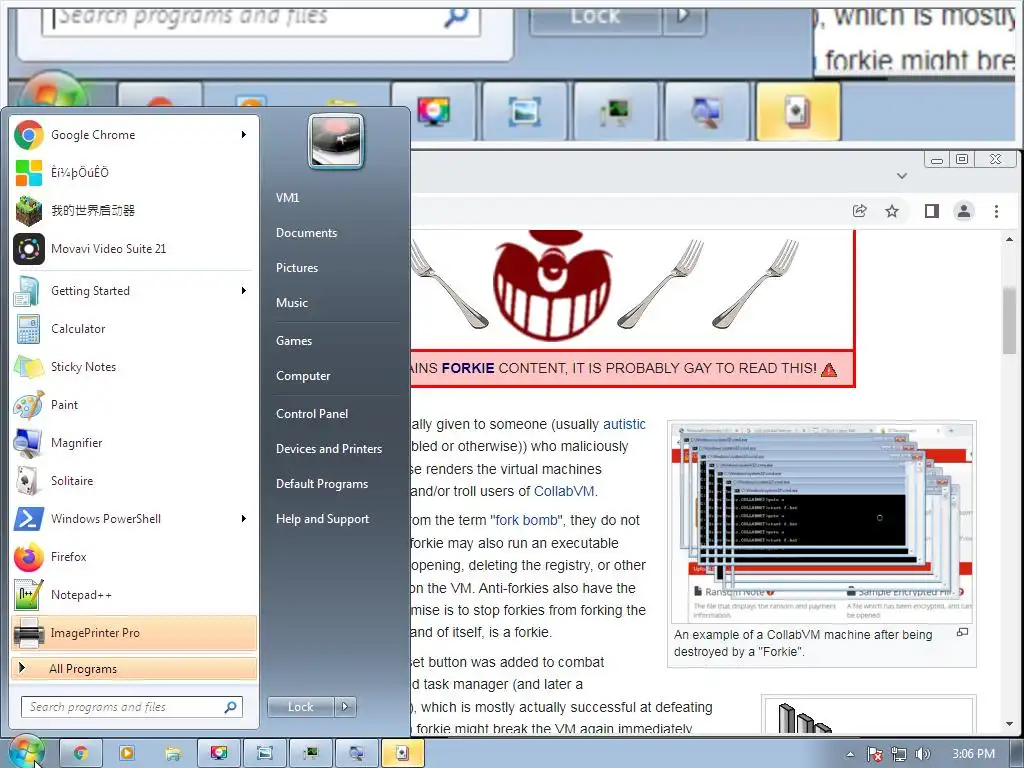The image size is (1024, 768).
Task: Switch to Chrome via its taskbar icon
Action: point(81,753)
